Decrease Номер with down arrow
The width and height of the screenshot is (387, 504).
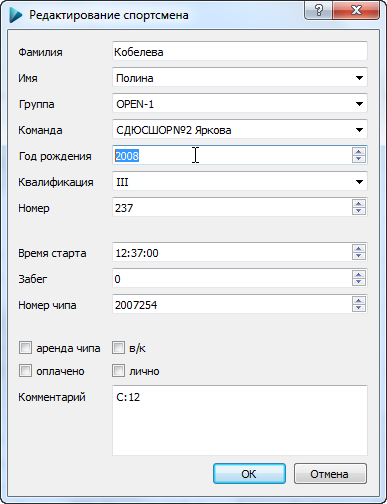pos(359,211)
